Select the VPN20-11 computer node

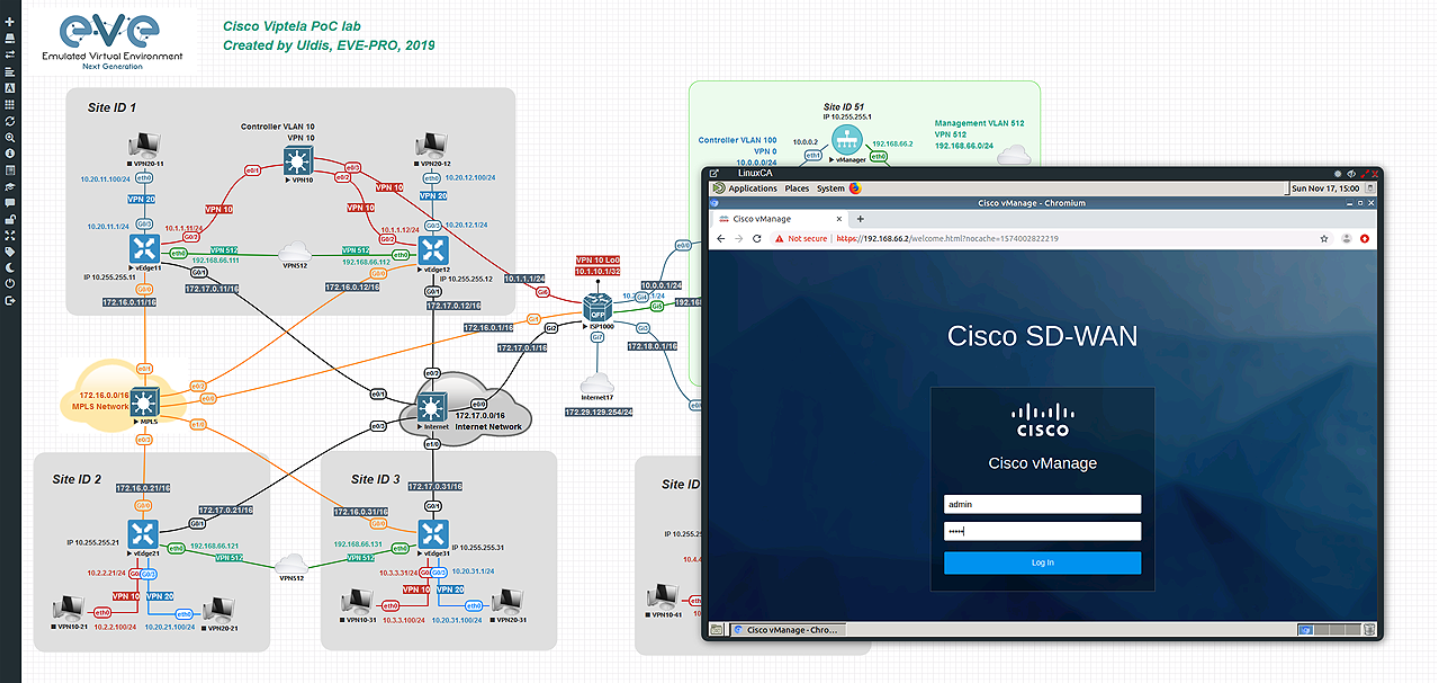tap(146, 147)
